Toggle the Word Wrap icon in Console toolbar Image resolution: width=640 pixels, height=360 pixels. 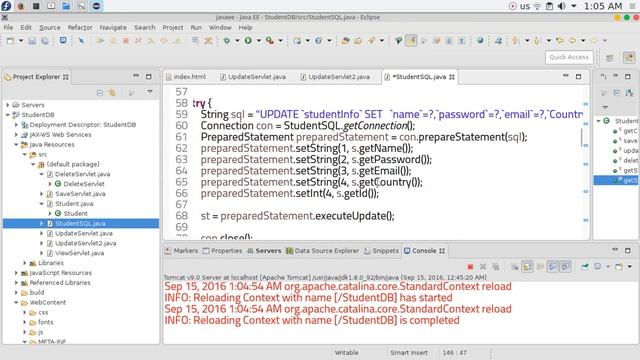coord(540,267)
